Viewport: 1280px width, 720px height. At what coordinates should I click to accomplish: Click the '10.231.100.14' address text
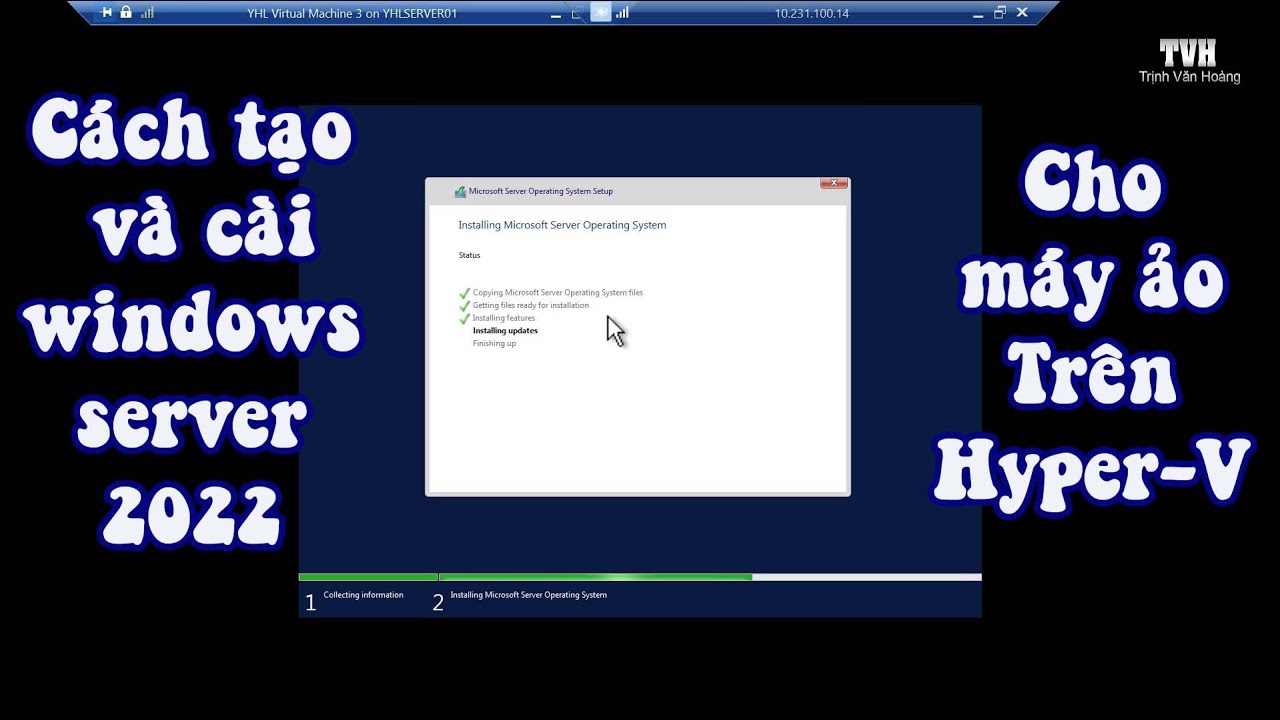coord(812,13)
